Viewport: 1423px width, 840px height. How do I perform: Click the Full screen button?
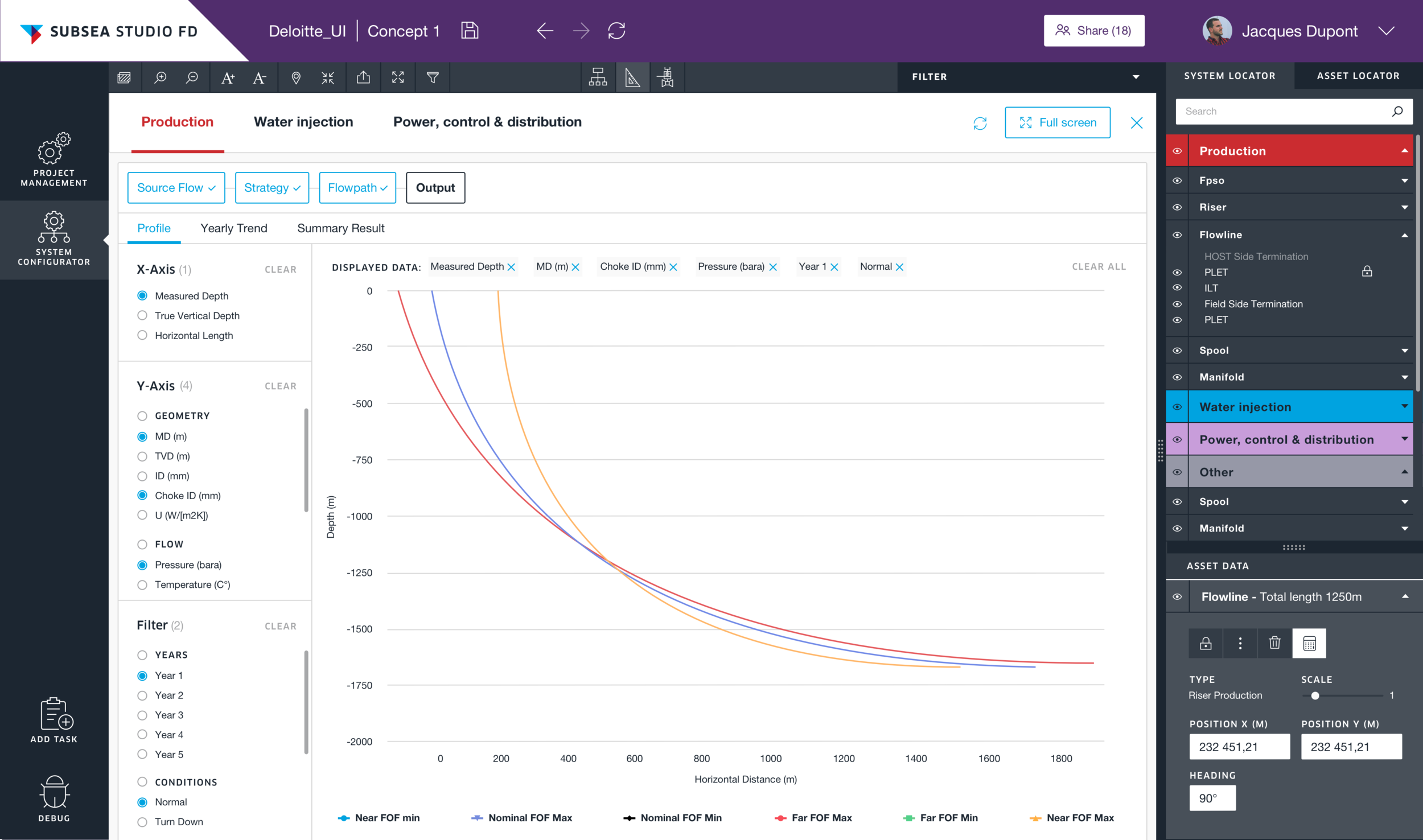(x=1057, y=122)
